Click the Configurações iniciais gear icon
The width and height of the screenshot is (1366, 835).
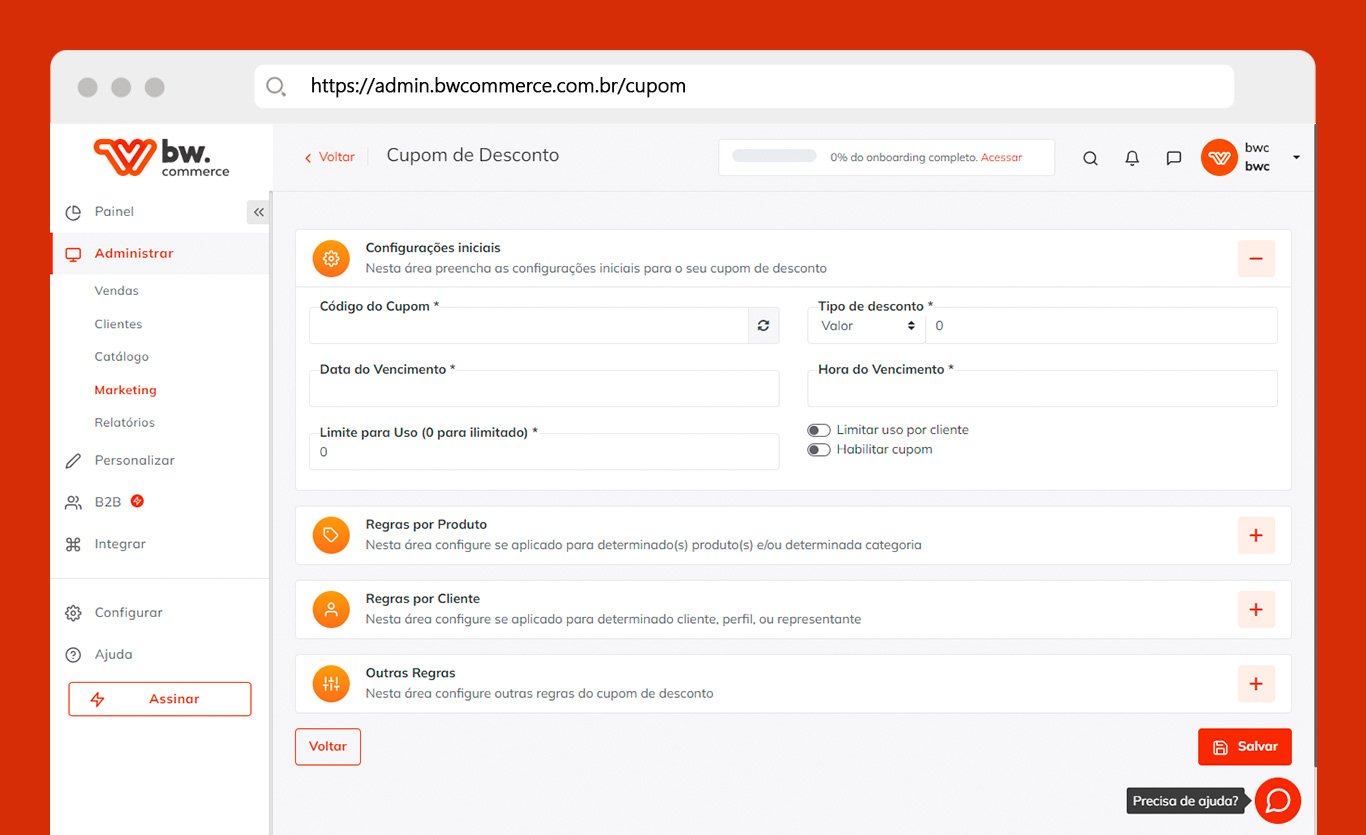[x=331, y=258]
